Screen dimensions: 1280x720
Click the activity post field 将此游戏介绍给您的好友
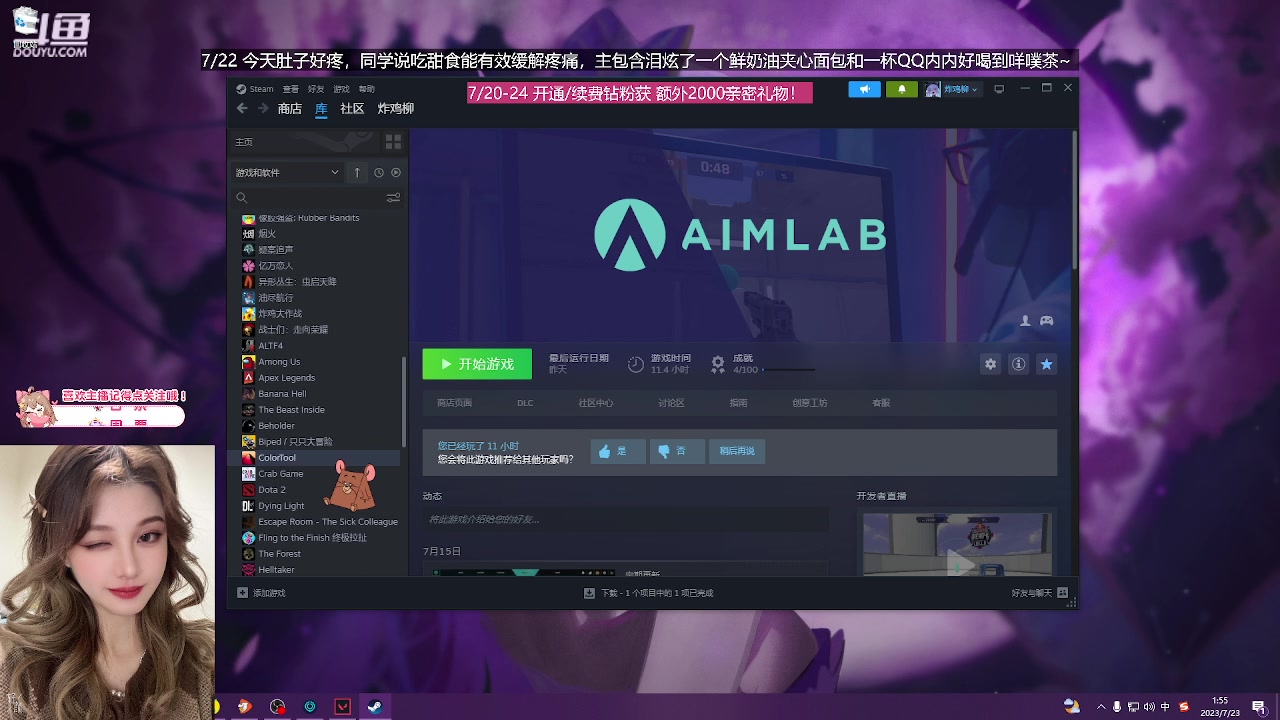[625, 519]
